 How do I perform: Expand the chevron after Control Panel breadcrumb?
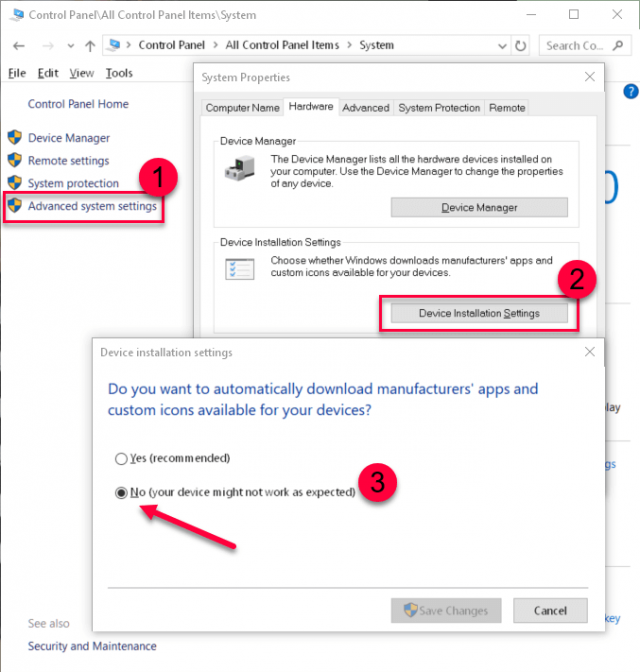(x=215, y=45)
